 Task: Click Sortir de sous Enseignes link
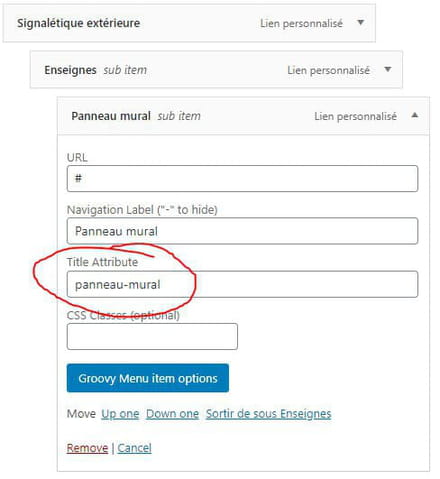pos(268,414)
